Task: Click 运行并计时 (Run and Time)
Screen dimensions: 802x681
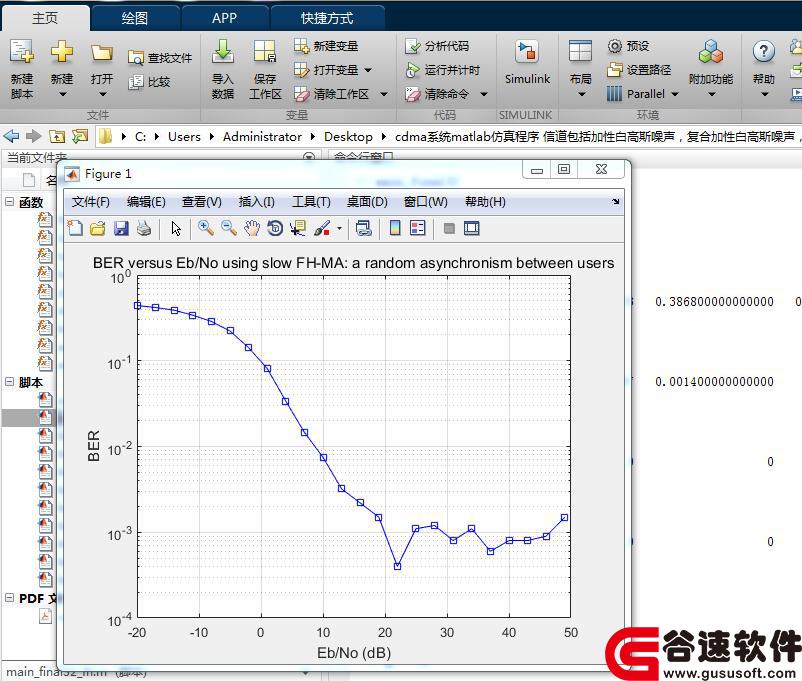Action: tap(442, 70)
